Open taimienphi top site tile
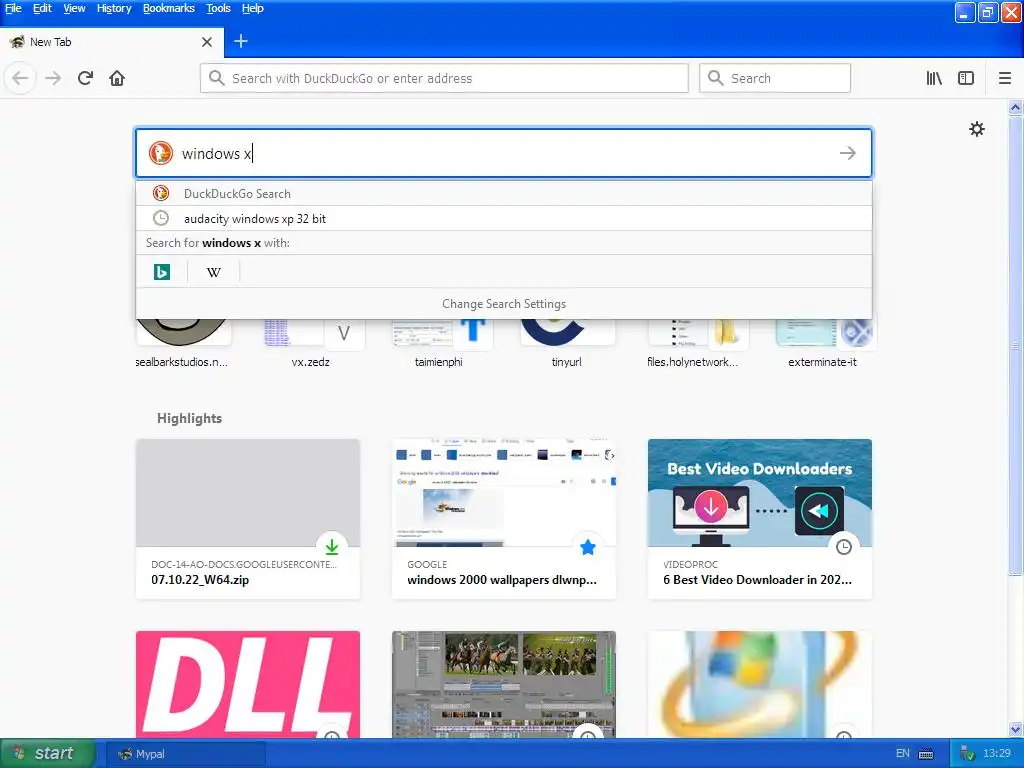Image resolution: width=1024 pixels, height=768 pixels. pyautogui.click(x=439, y=344)
